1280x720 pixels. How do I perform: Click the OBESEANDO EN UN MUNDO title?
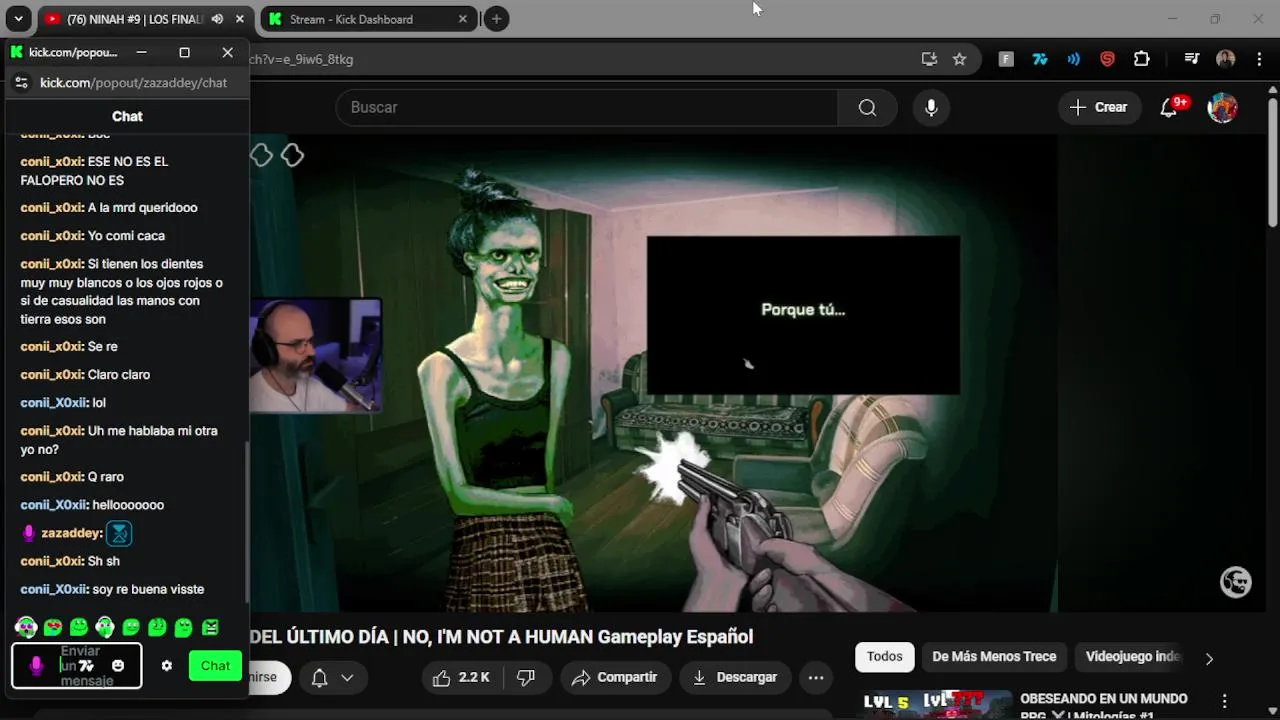click(1104, 699)
